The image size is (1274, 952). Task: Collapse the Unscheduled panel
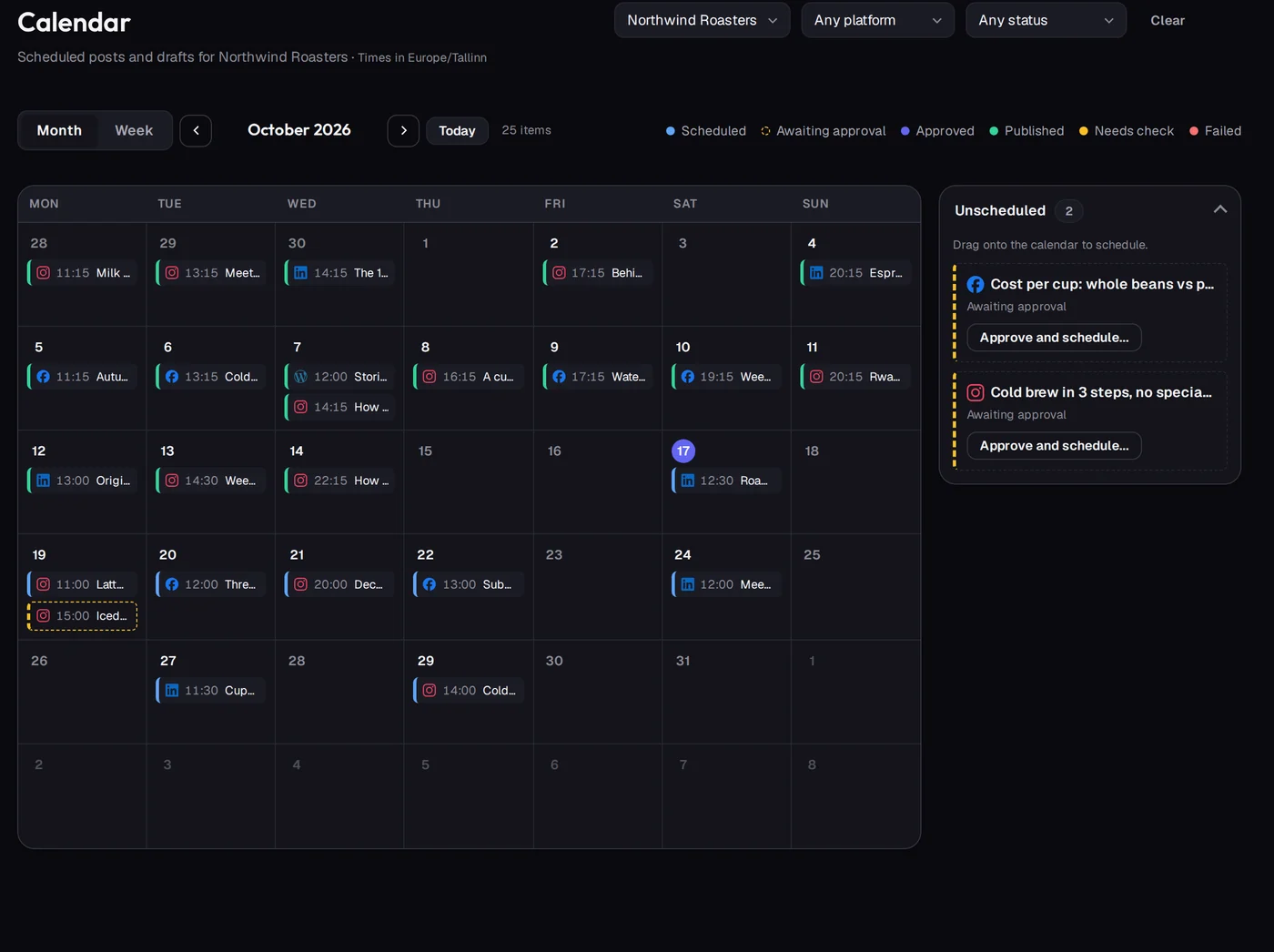pyautogui.click(x=1220, y=209)
